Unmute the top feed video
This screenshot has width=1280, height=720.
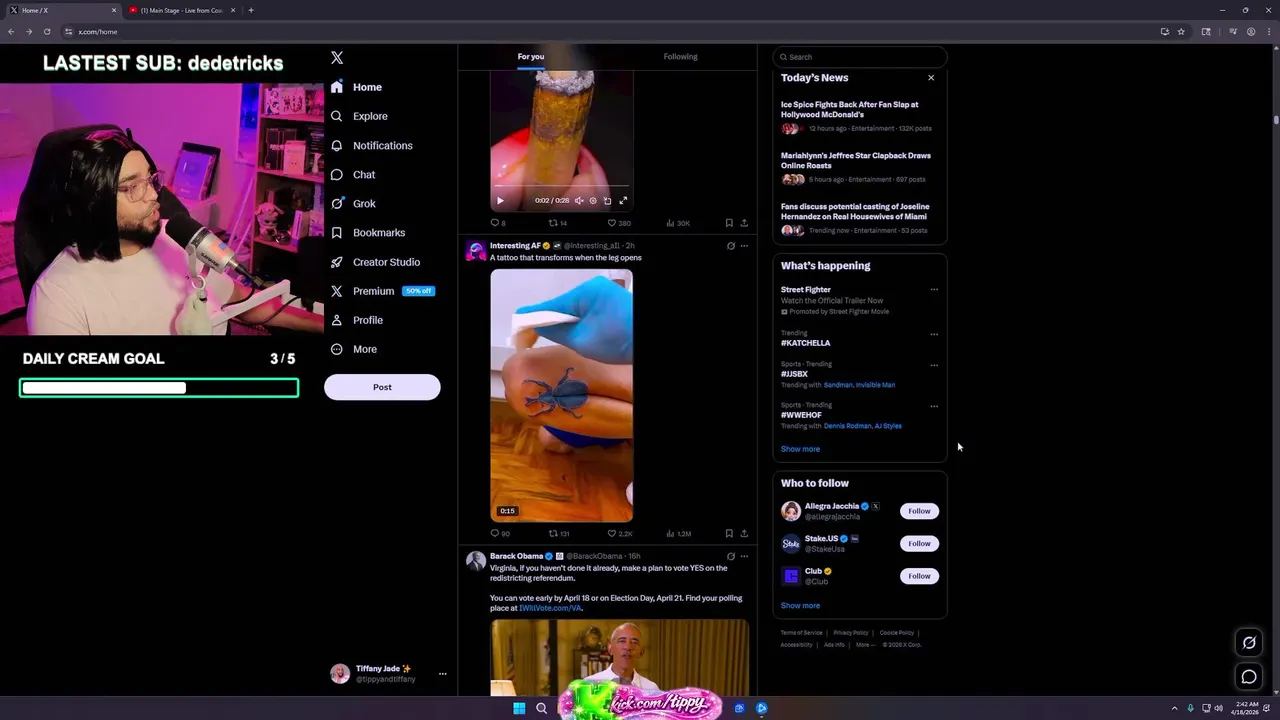click(x=579, y=201)
